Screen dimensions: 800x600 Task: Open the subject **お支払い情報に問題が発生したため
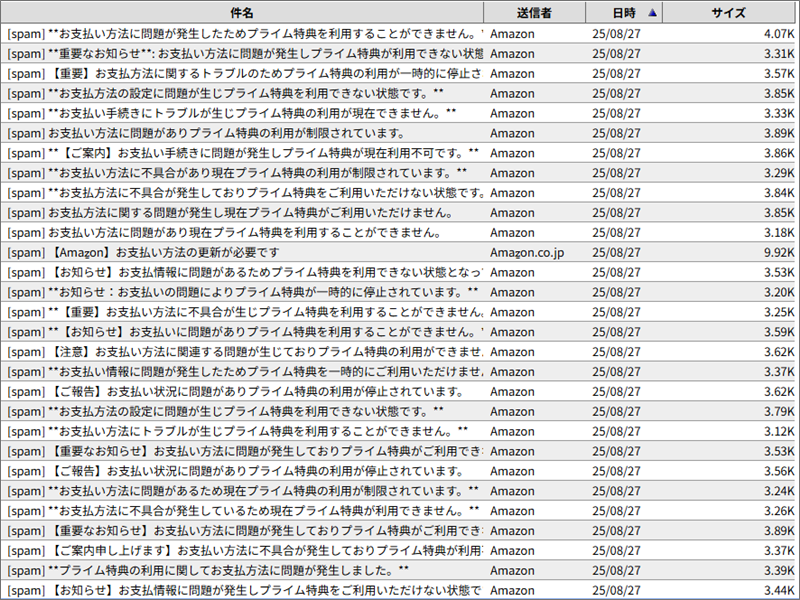pyautogui.click(x=245, y=372)
